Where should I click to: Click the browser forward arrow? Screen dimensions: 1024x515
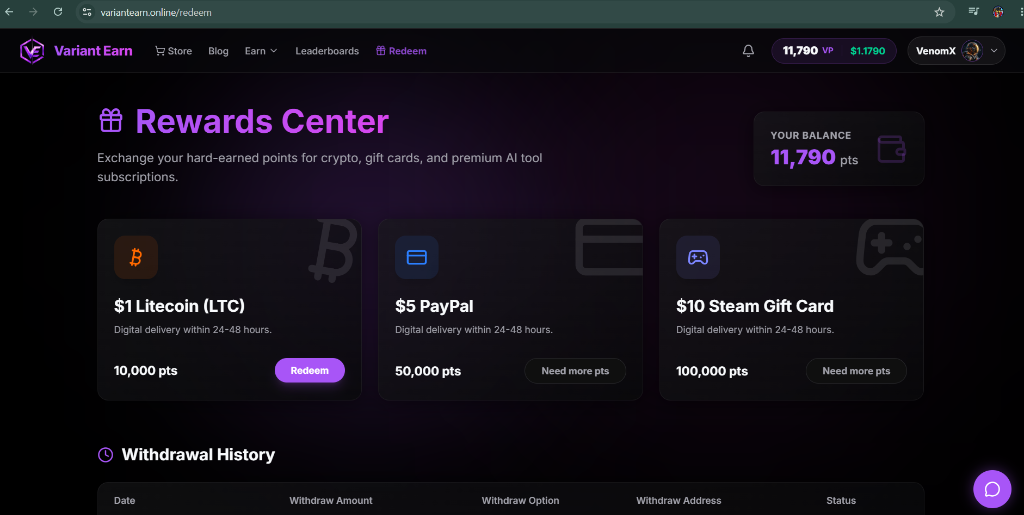tap(33, 12)
